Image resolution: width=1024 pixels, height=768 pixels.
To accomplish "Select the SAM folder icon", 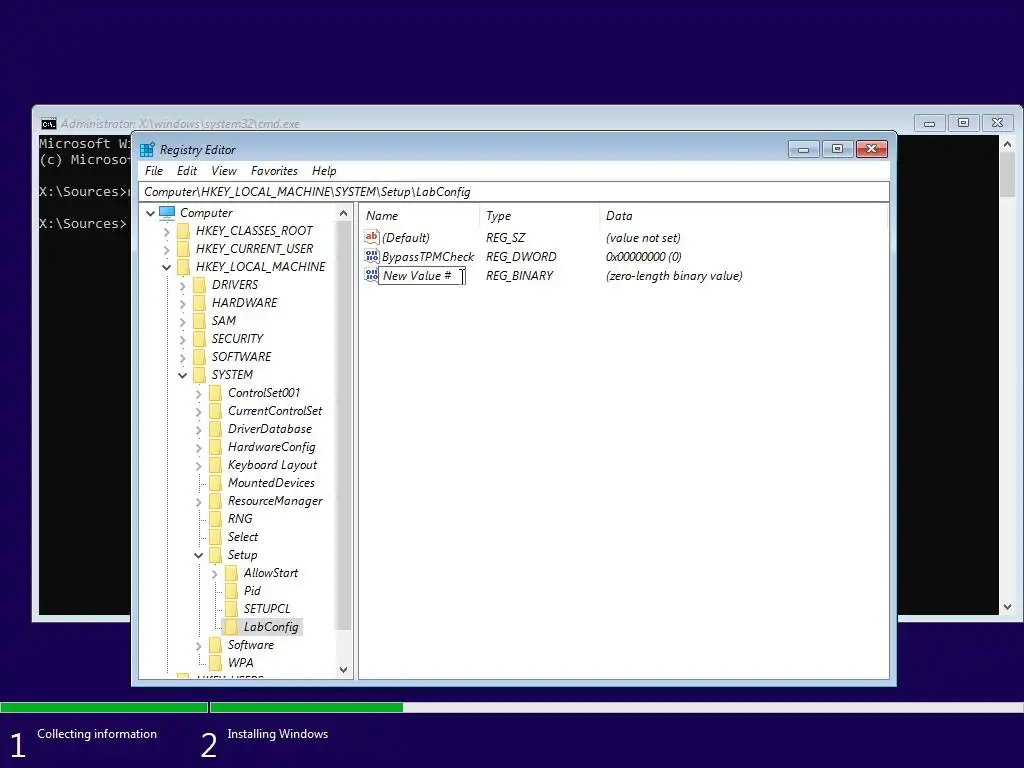I will pos(200,321).
